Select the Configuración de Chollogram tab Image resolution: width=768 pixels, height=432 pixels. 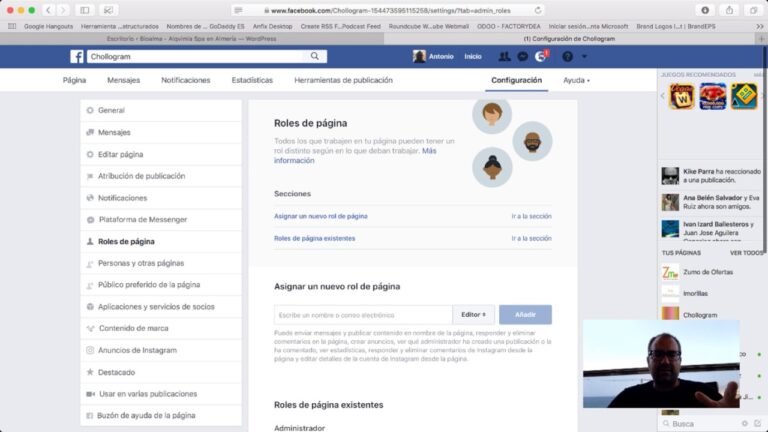(569, 39)
